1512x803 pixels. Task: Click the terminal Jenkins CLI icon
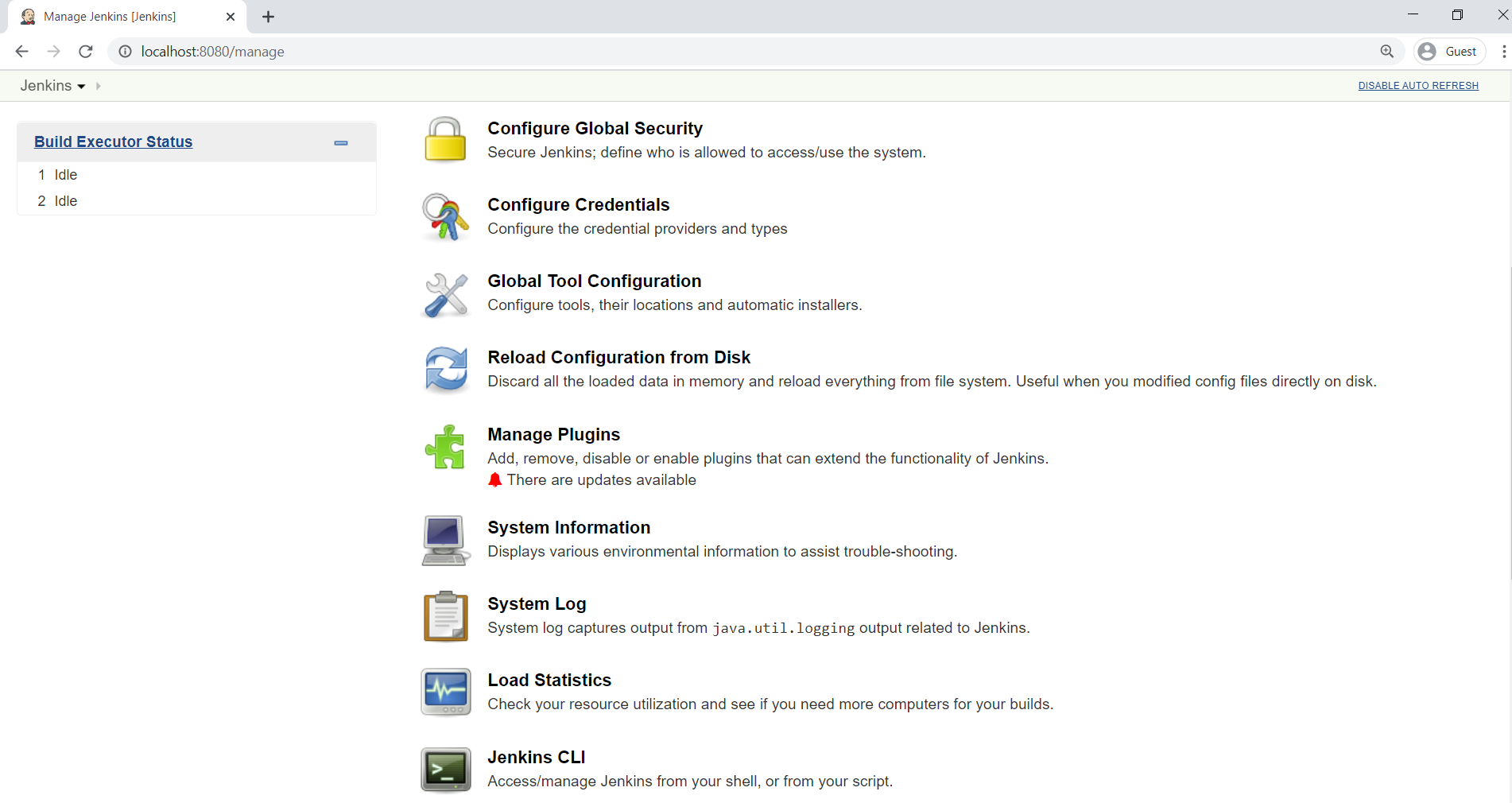pyautogui.click(x=446, y=770)
